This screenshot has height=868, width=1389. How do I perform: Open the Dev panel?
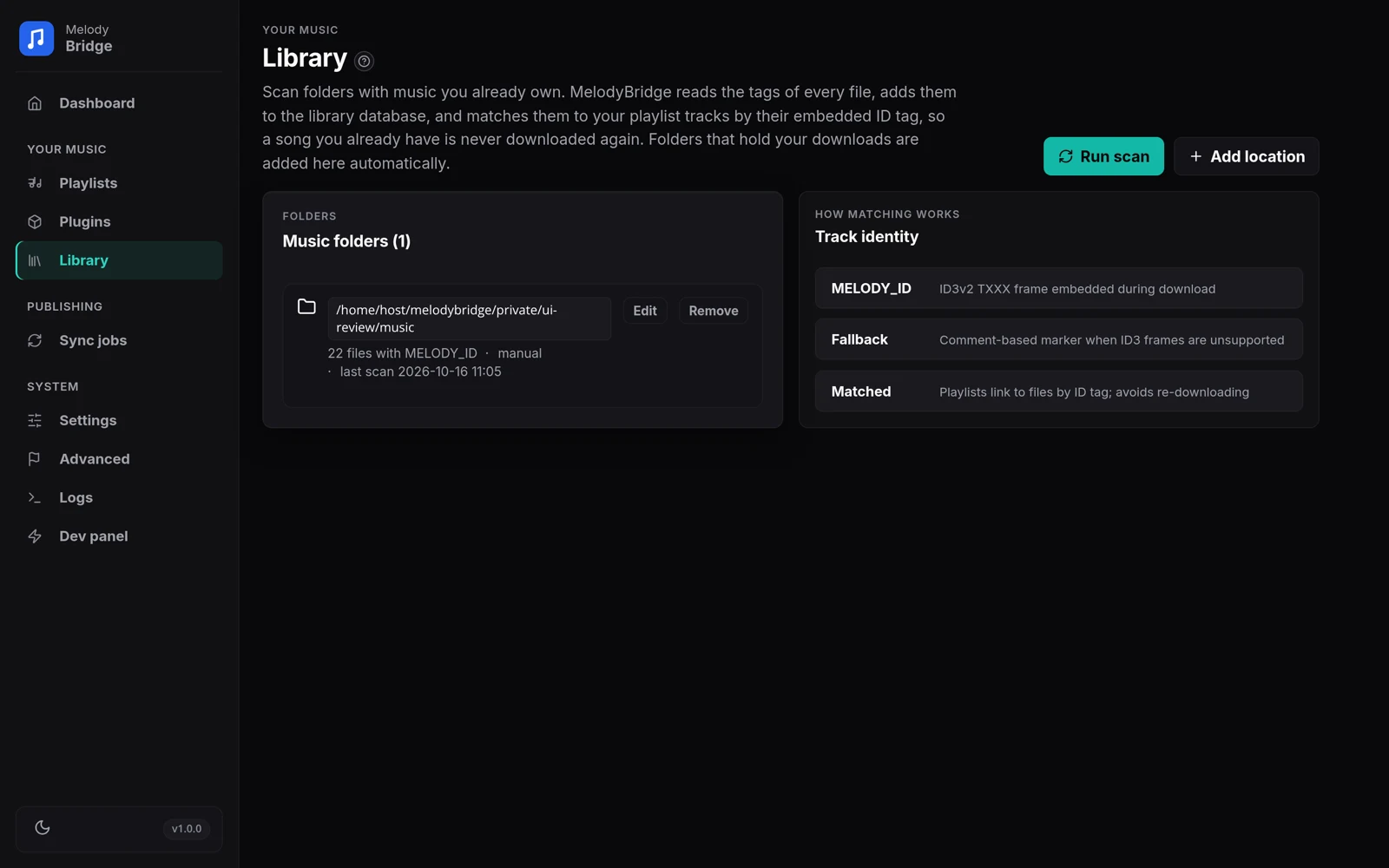[119, 536]
